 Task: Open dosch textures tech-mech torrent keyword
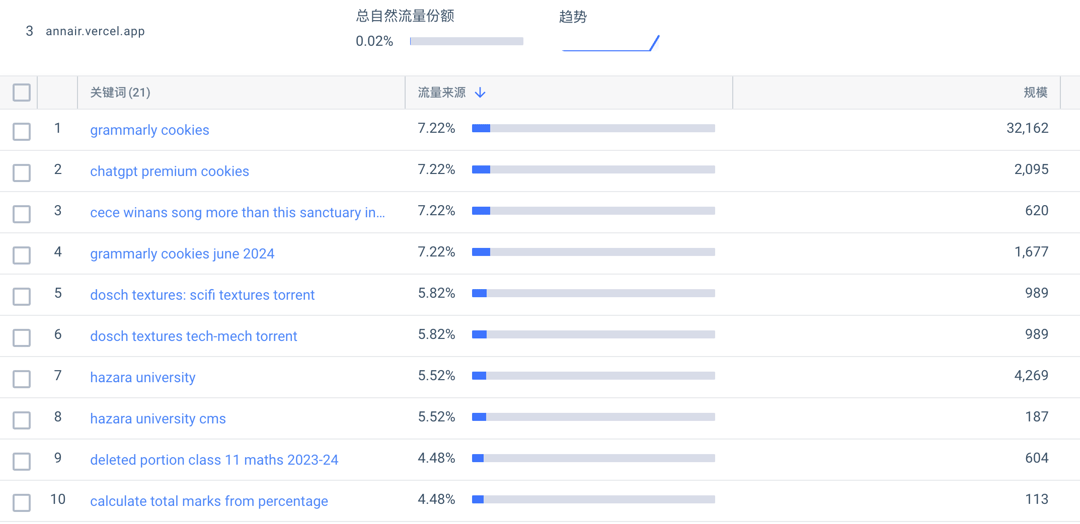coord(194,336)
